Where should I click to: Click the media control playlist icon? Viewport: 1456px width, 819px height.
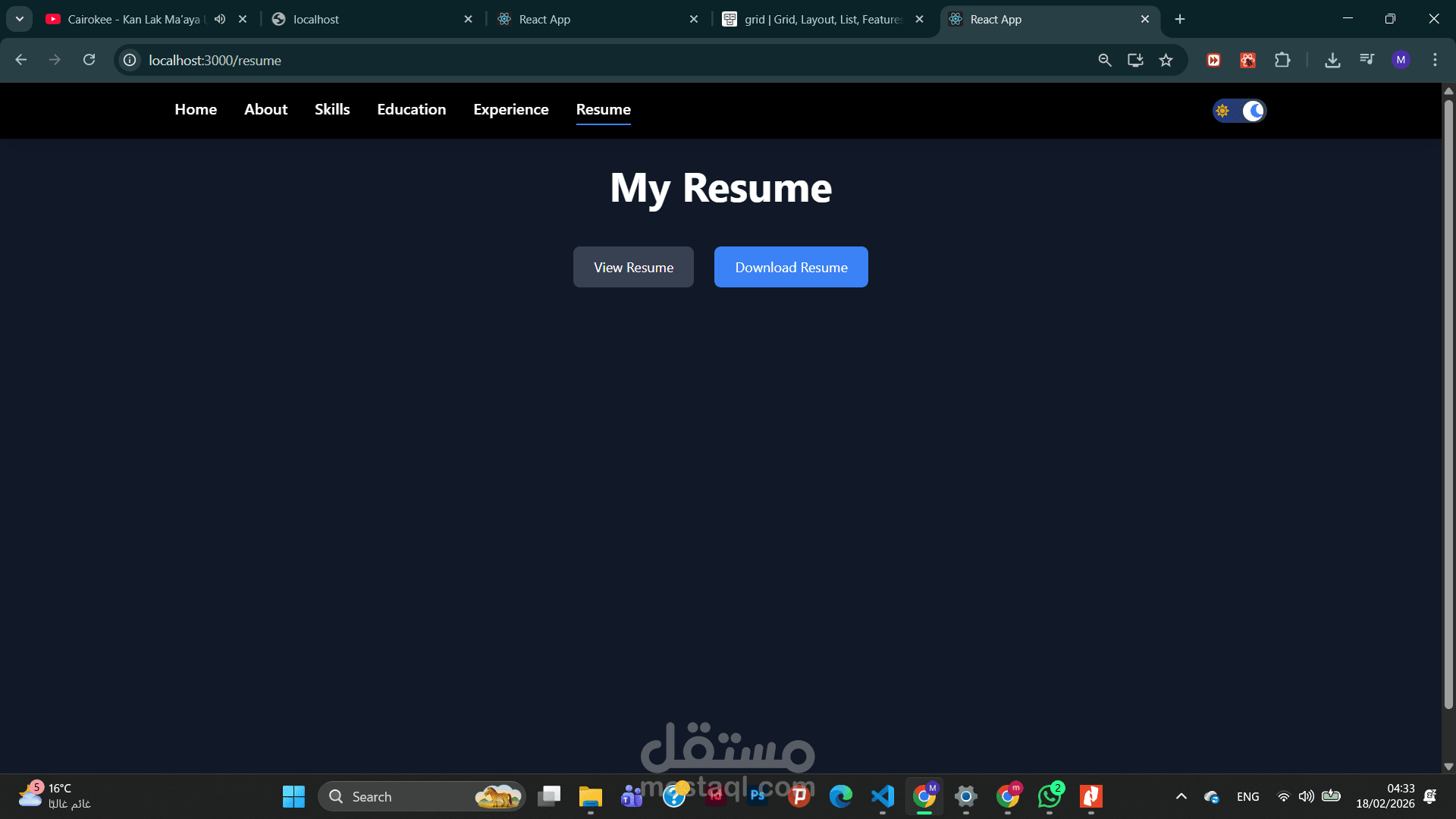point(1367,60)
